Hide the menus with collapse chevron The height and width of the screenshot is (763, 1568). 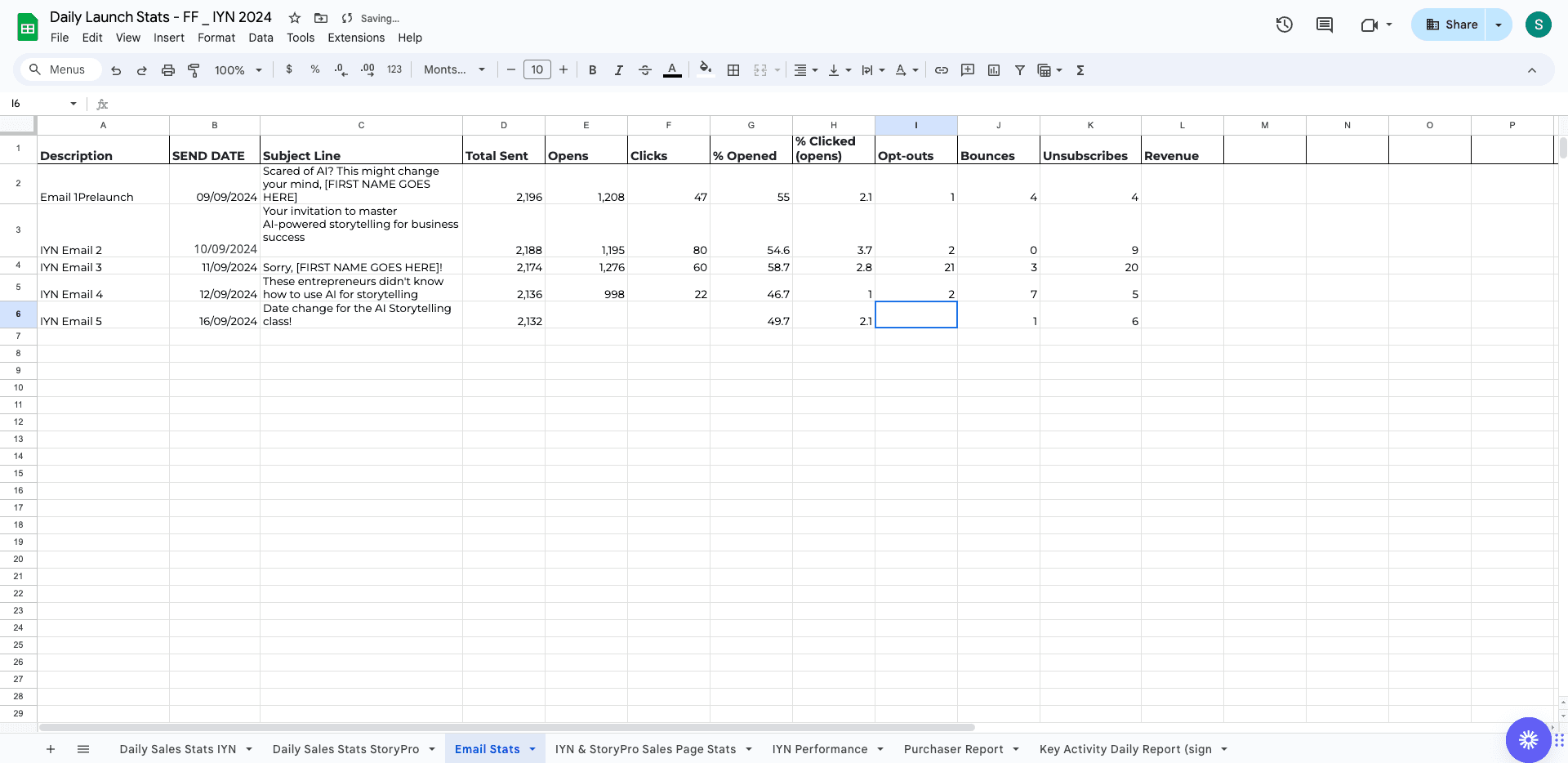click(x=1532, y=70)
